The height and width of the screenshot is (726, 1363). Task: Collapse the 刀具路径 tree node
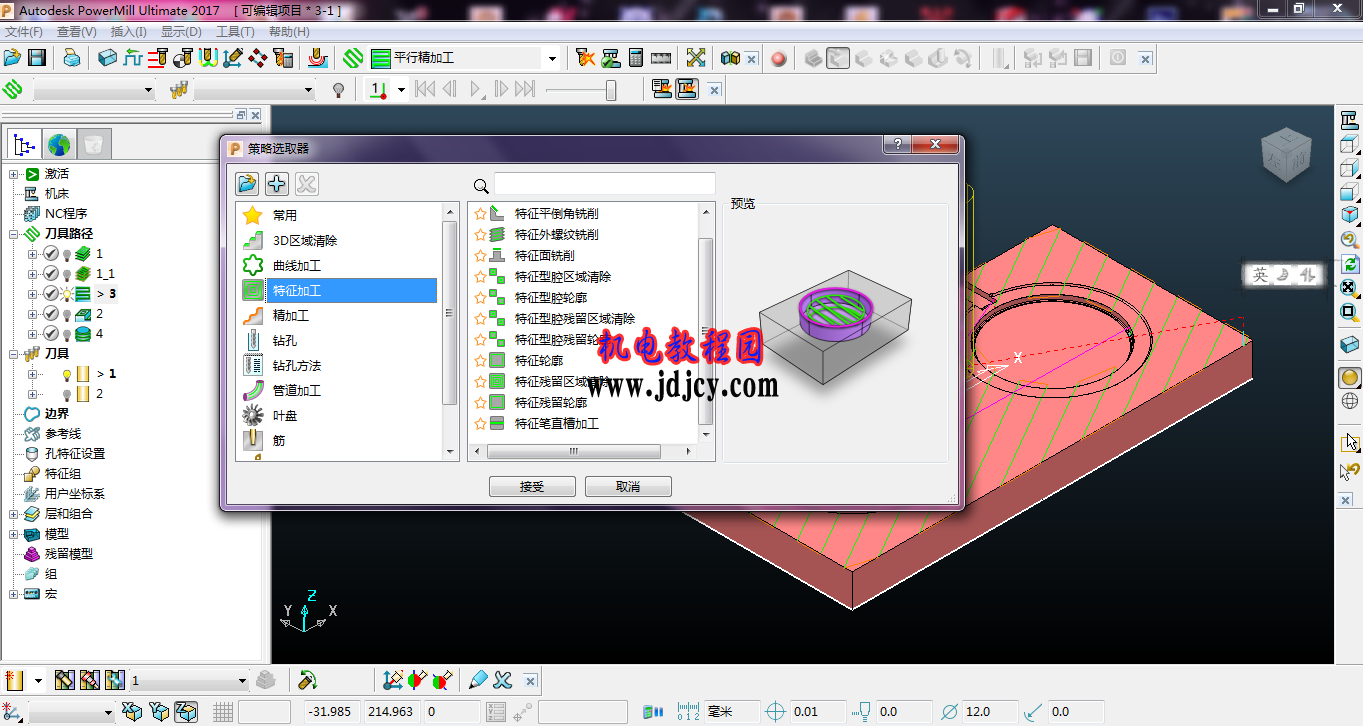pyautogui.click(x=14, y=234)
